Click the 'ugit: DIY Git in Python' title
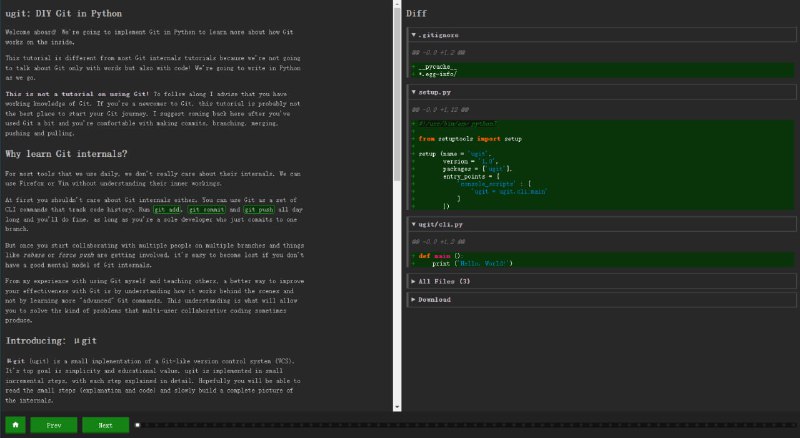Viewport: 800px width, 438px height. click(64, 14)
